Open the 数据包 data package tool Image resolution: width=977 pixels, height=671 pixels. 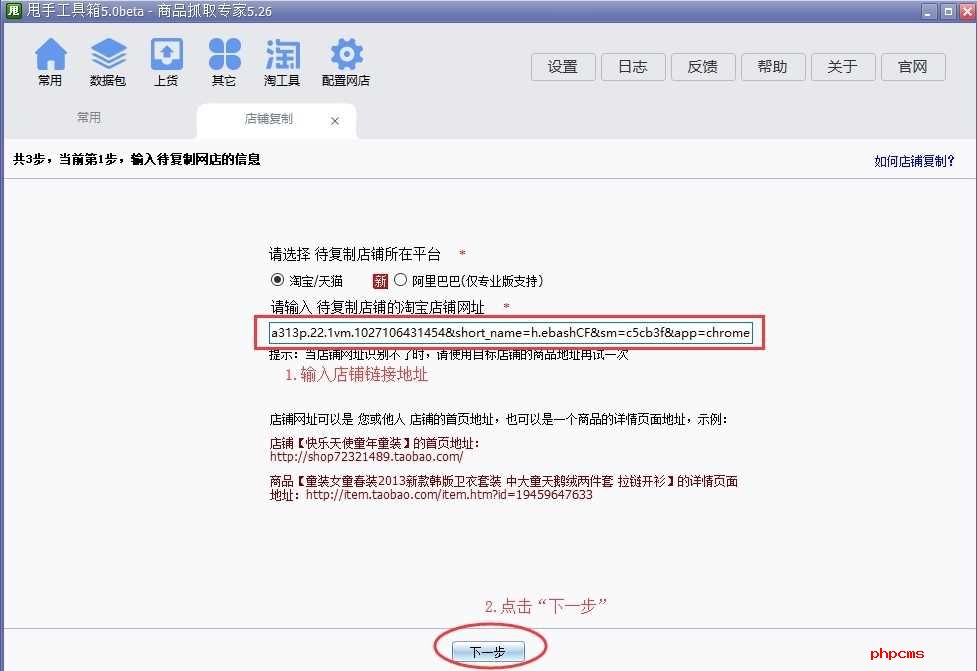pos(108,62)
